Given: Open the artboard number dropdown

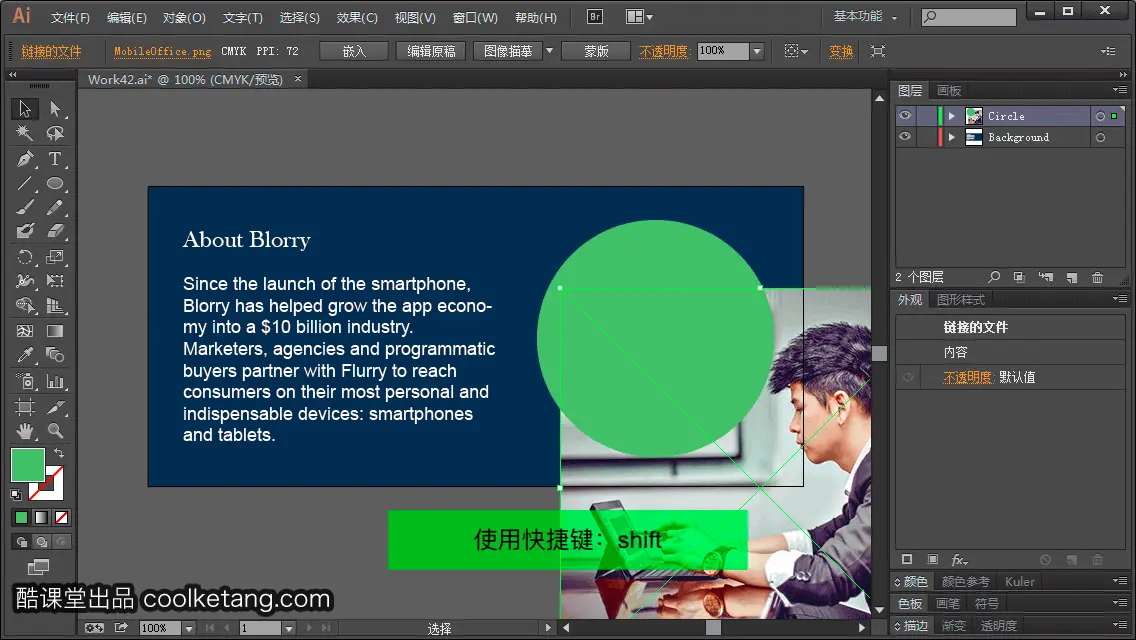Looking at the screenshot, I should coord(288,628).
